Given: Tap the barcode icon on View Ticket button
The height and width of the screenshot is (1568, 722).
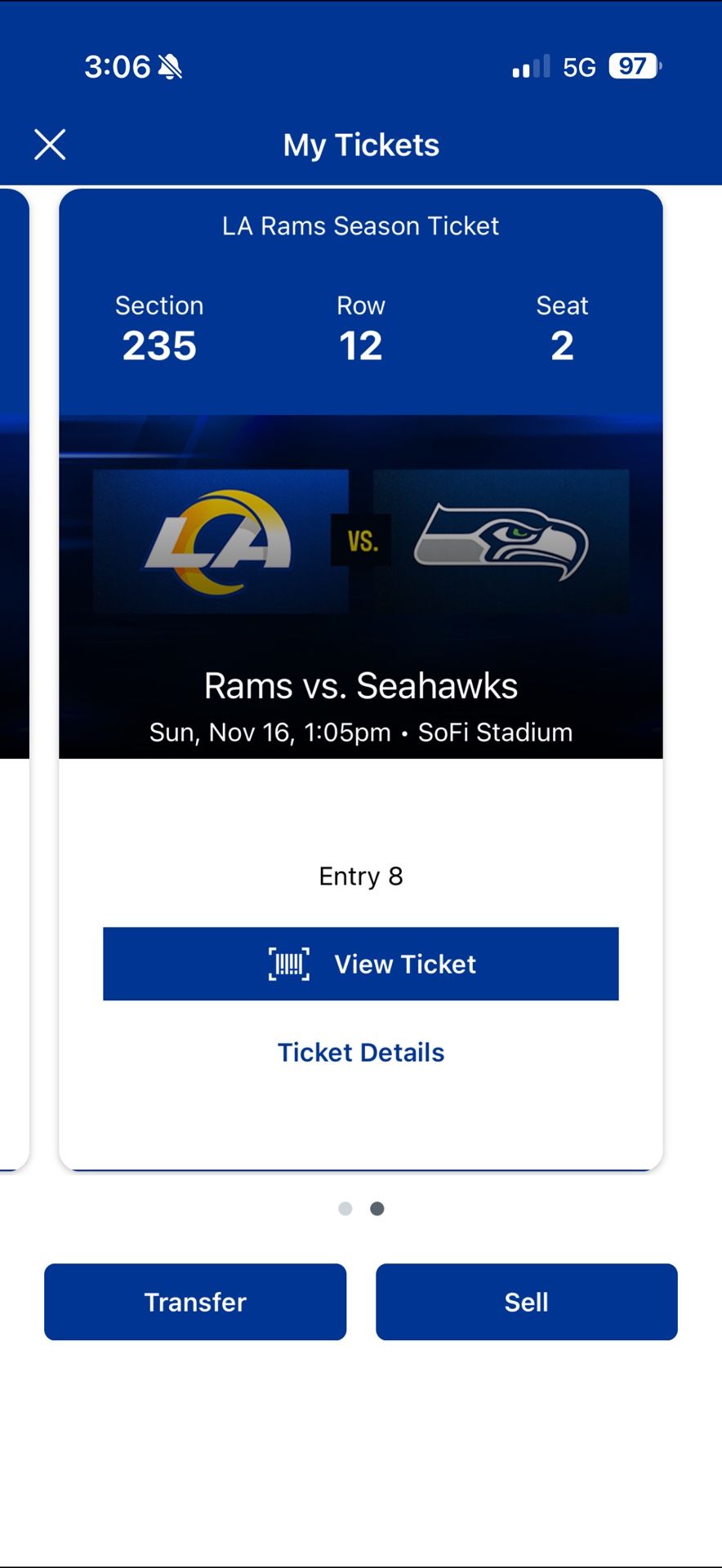Looking at the screenshot, I should click(290, 964).
